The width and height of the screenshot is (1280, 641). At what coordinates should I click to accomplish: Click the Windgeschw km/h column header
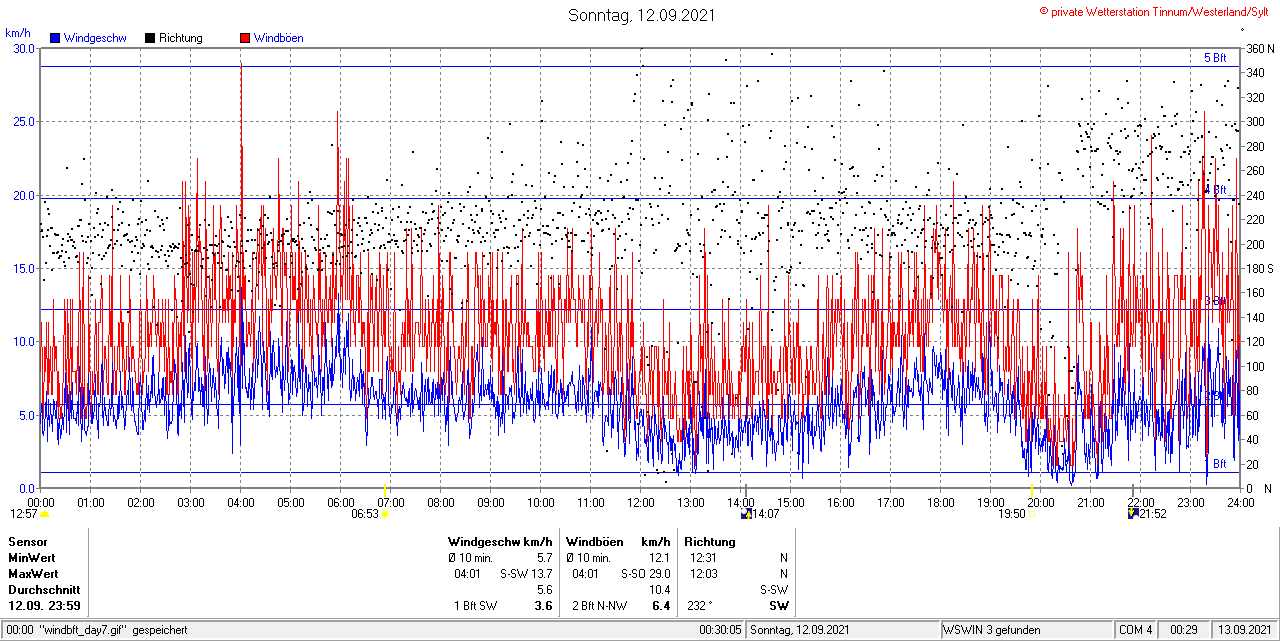(x=500, y=542)
